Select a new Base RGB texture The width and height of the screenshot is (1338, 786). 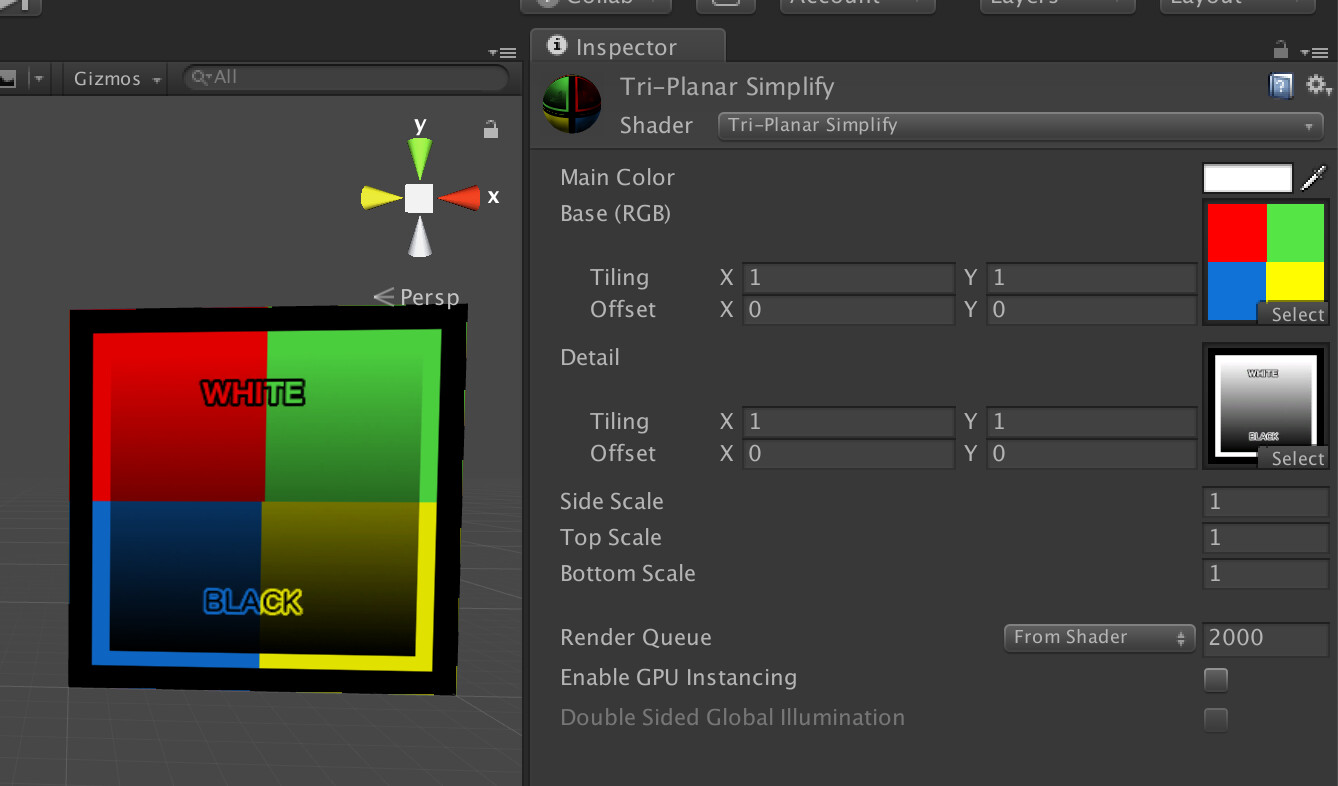coord(1294,314)
